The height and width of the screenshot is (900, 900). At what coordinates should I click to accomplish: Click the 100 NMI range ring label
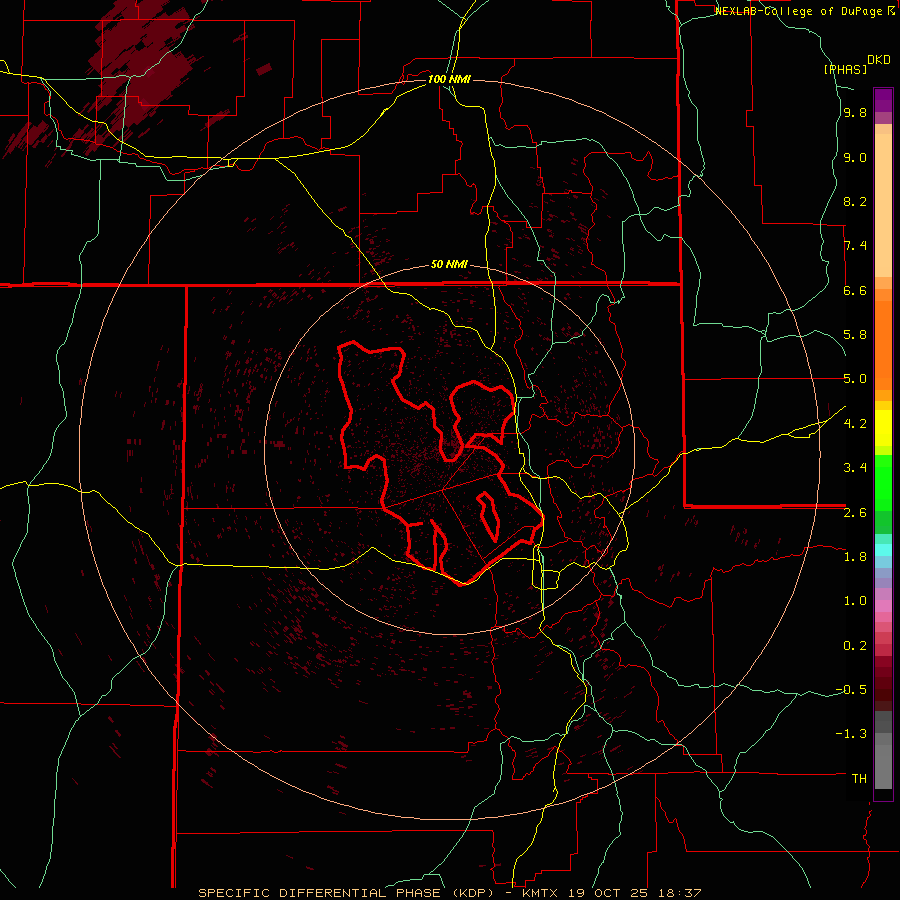(449, 79)
